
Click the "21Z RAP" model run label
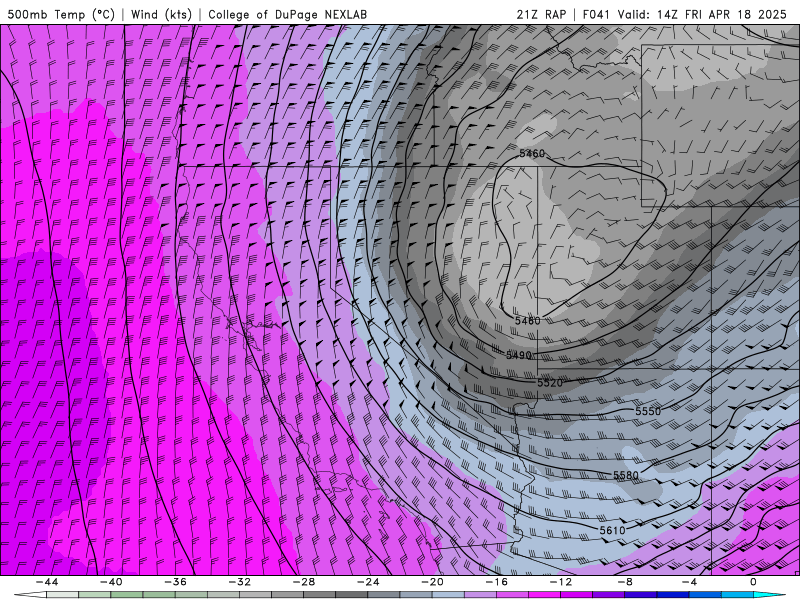pos(541,14)
